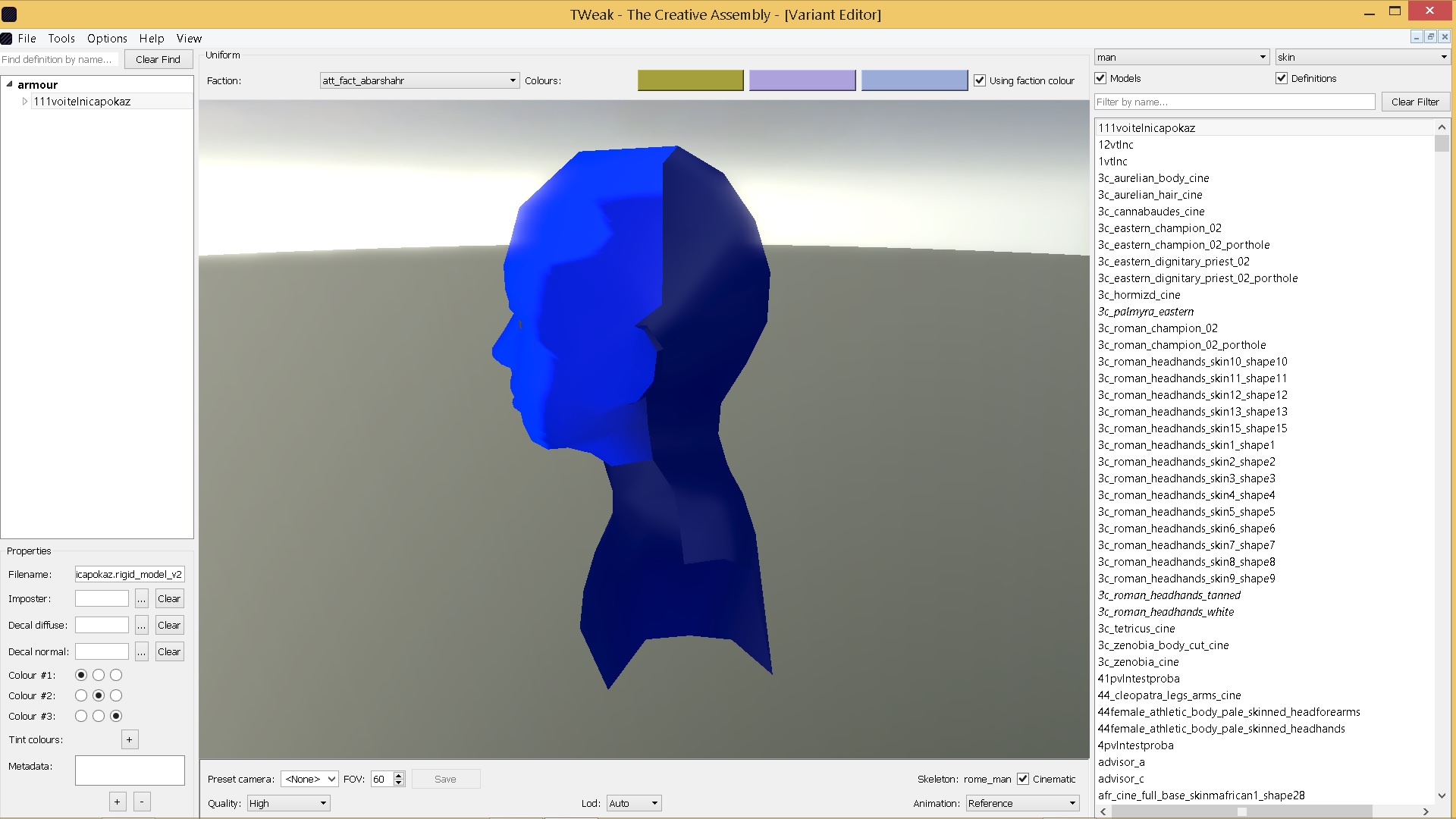The width and height of the screenshot is (1456, 819).
Task: Click the Clear Find button
Action: tap(158, 59)
